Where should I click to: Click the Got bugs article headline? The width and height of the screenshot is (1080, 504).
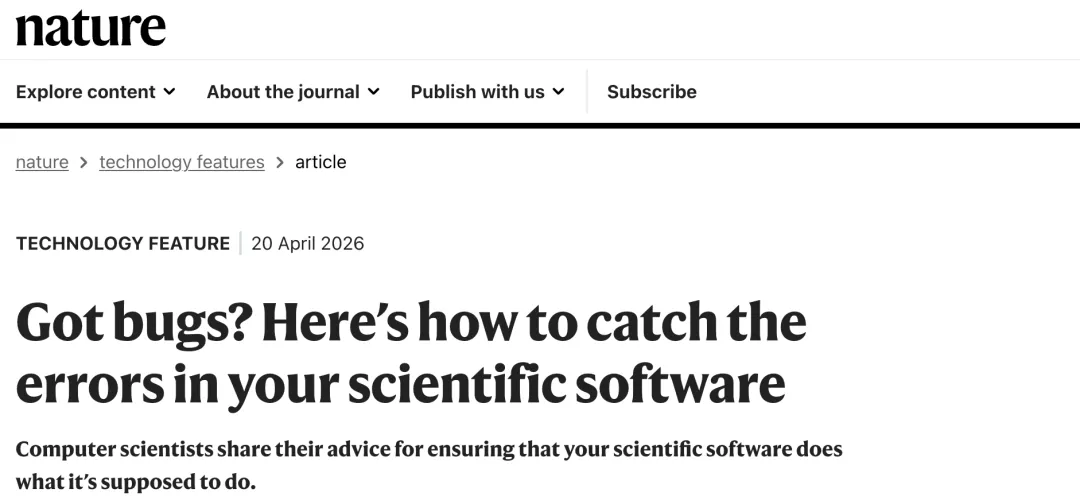click(x=410, y=352)
